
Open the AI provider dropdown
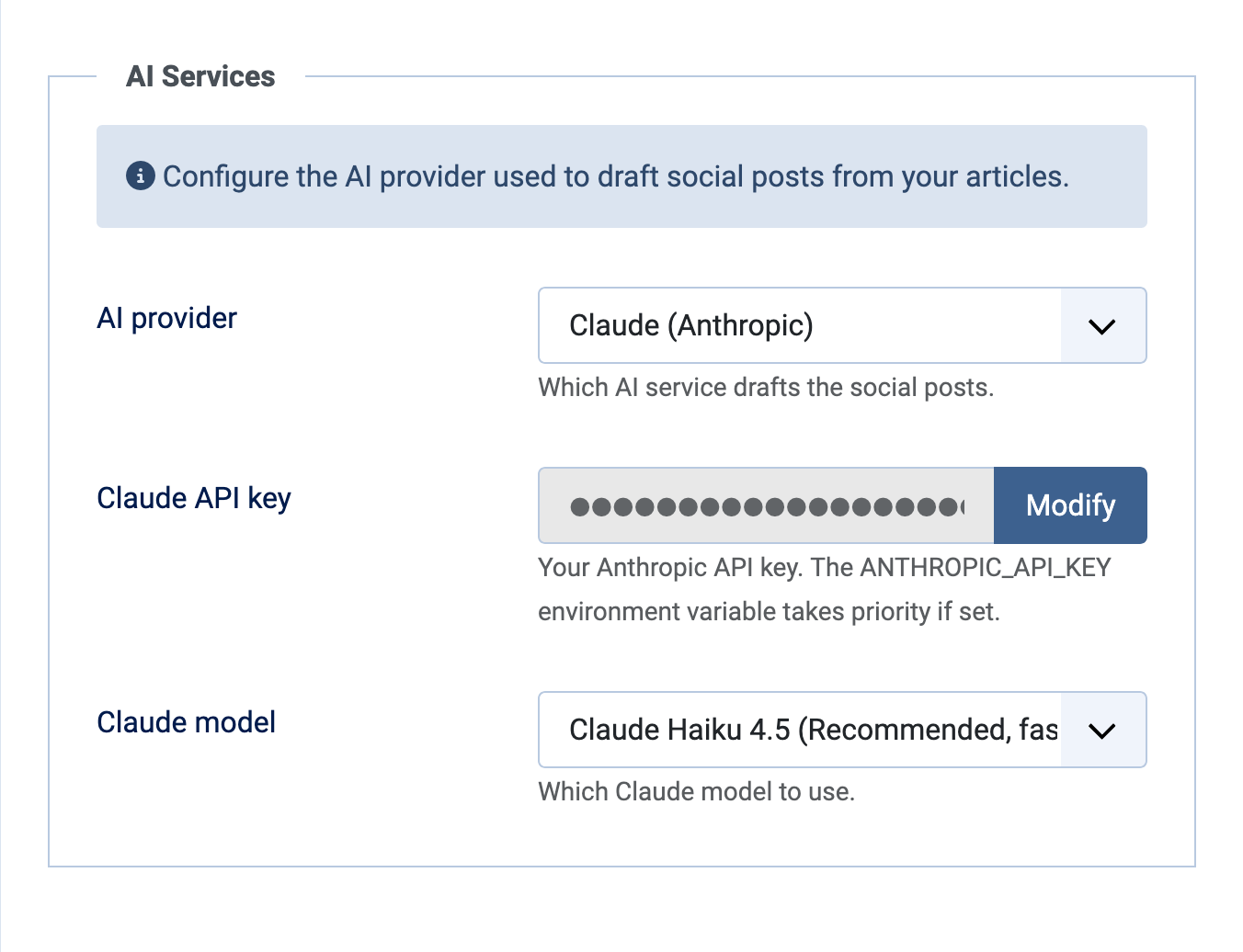click(842, 325)
